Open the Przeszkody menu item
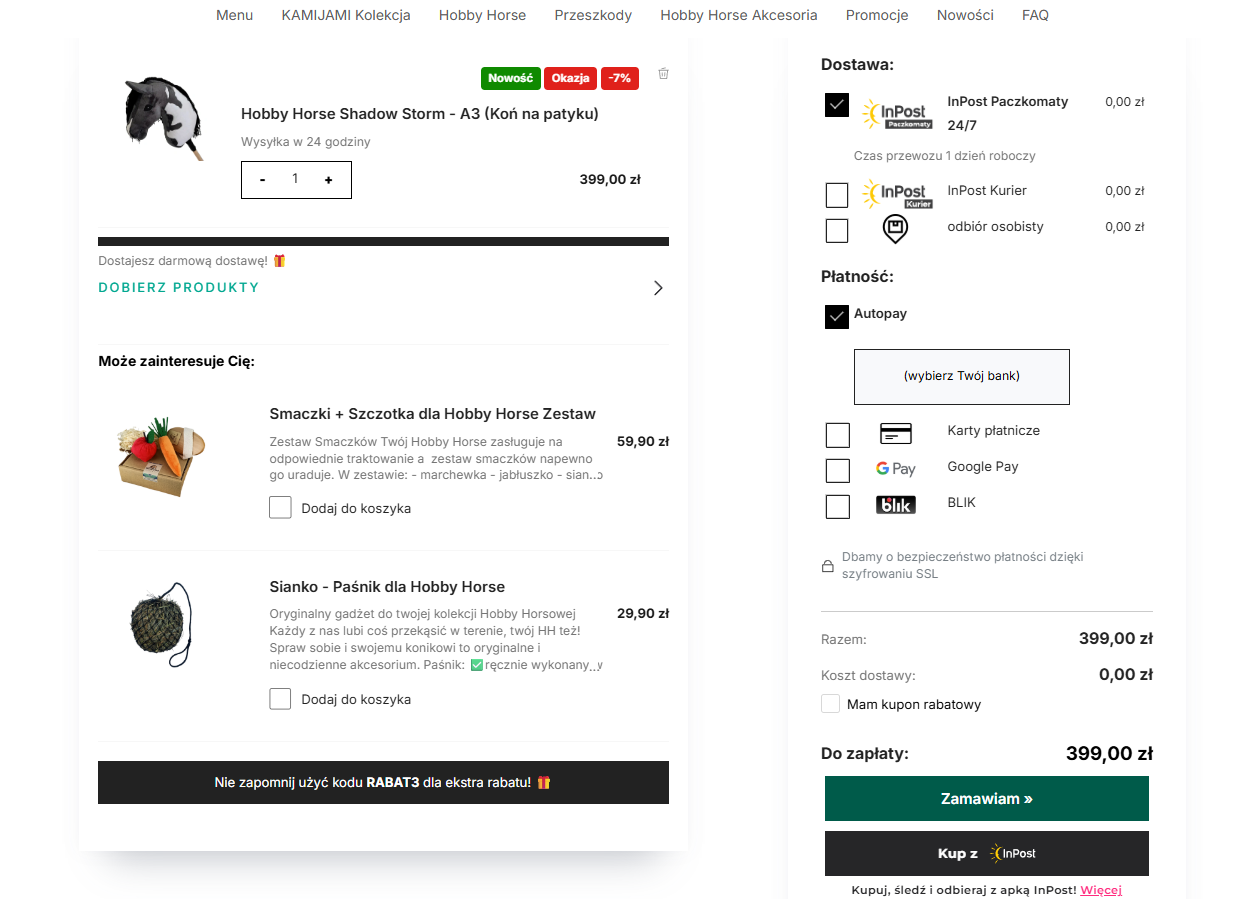Viewport: 1258px width, 899px height. point(593,15)
